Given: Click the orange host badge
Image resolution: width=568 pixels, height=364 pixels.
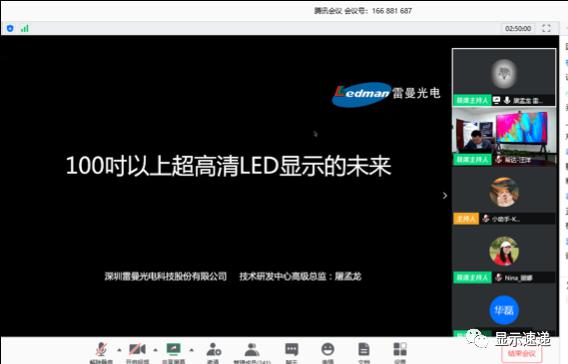Looking at the screenshot, I should pyautogui.click(x=466, y=219).
